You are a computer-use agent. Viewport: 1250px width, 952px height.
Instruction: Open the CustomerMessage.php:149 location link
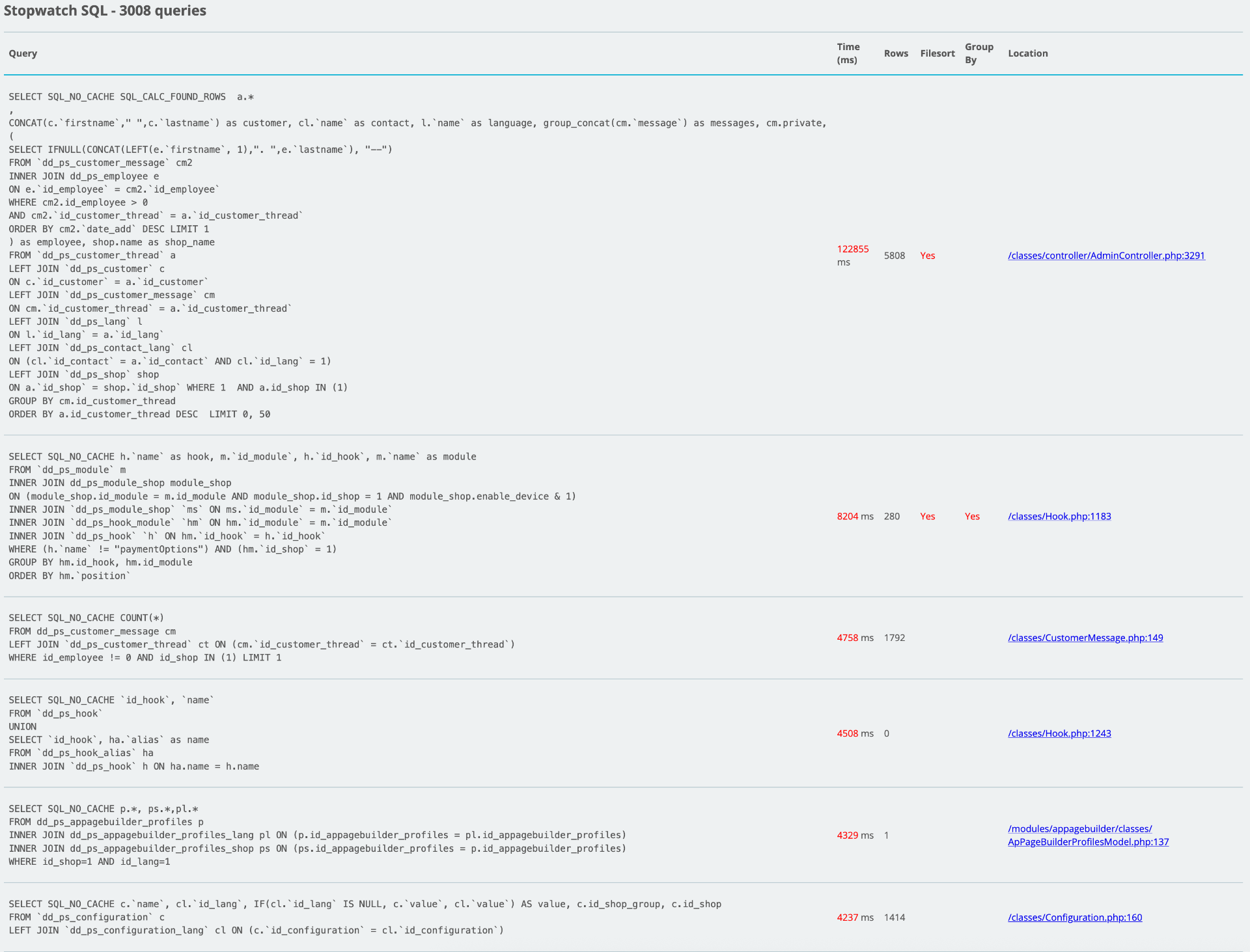(1085, 638)
